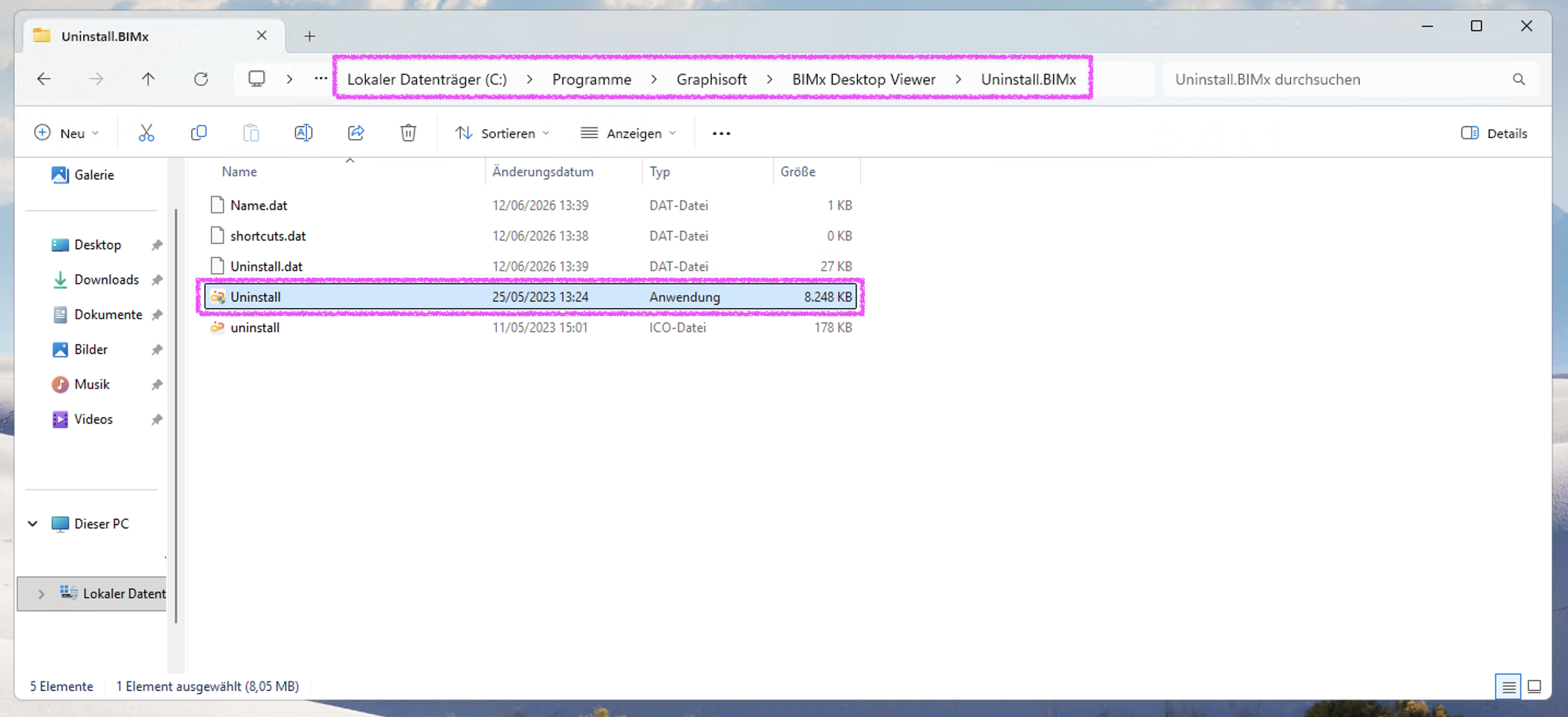Click the pin icon beside Videos
Viewport: 1568px width, 717px height.
click(157, 419)
